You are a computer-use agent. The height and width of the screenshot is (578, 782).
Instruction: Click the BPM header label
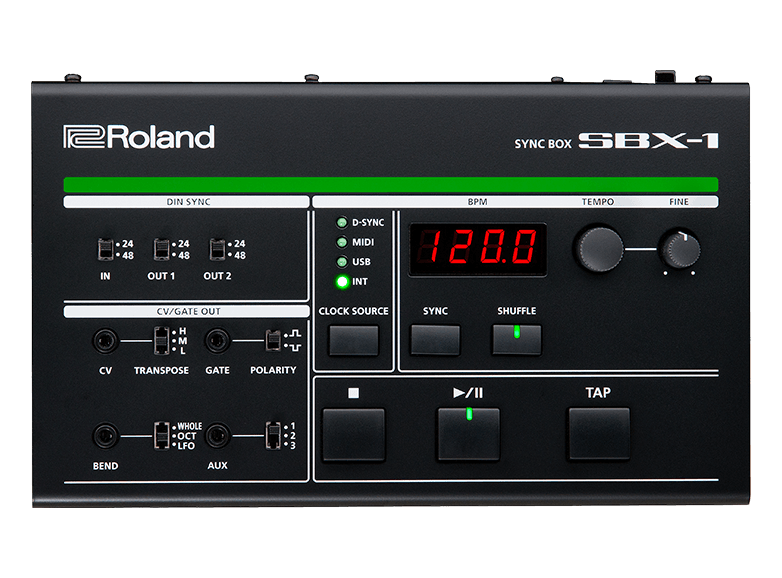coord(477,202)
